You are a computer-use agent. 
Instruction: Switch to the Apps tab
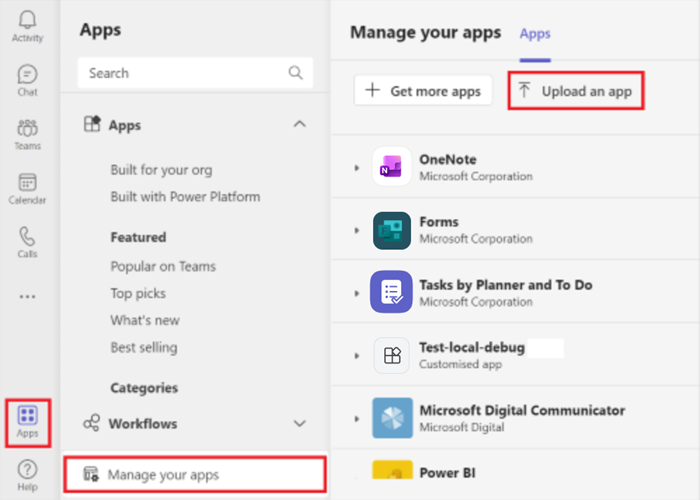[535, 33]
